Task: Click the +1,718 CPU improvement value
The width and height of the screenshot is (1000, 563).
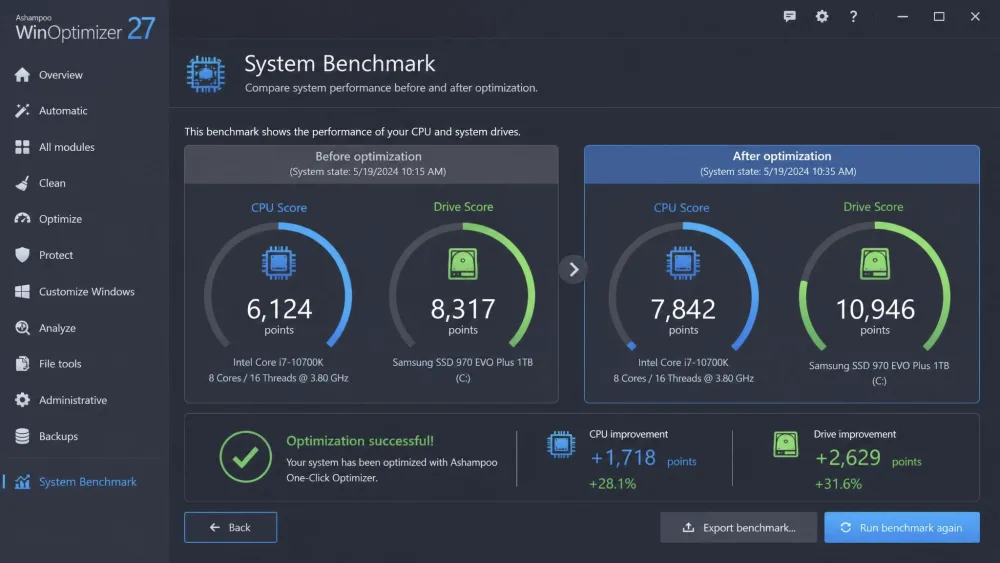Action: click(x=623, y=458)
